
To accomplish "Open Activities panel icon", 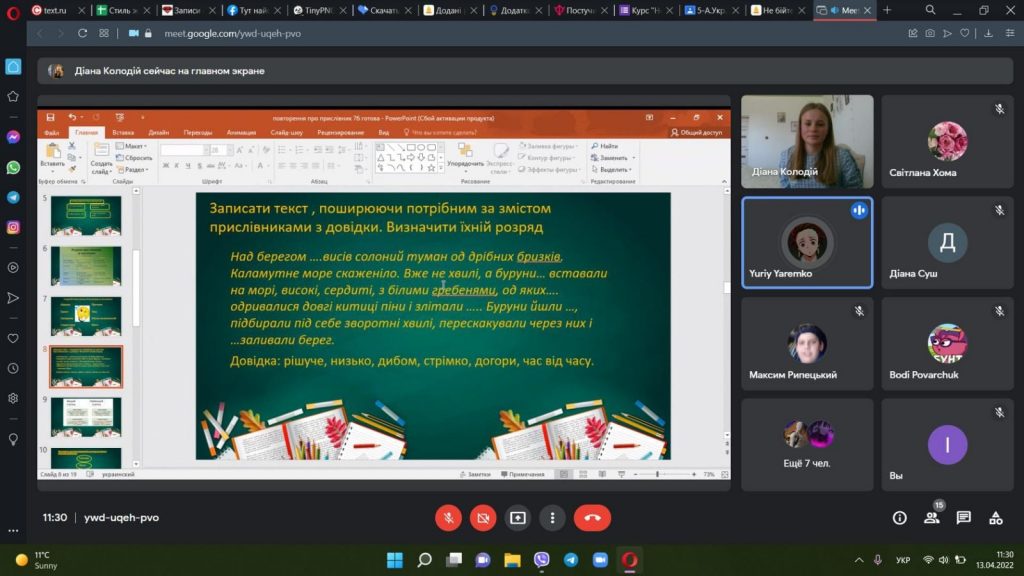I will click(995, 518).
